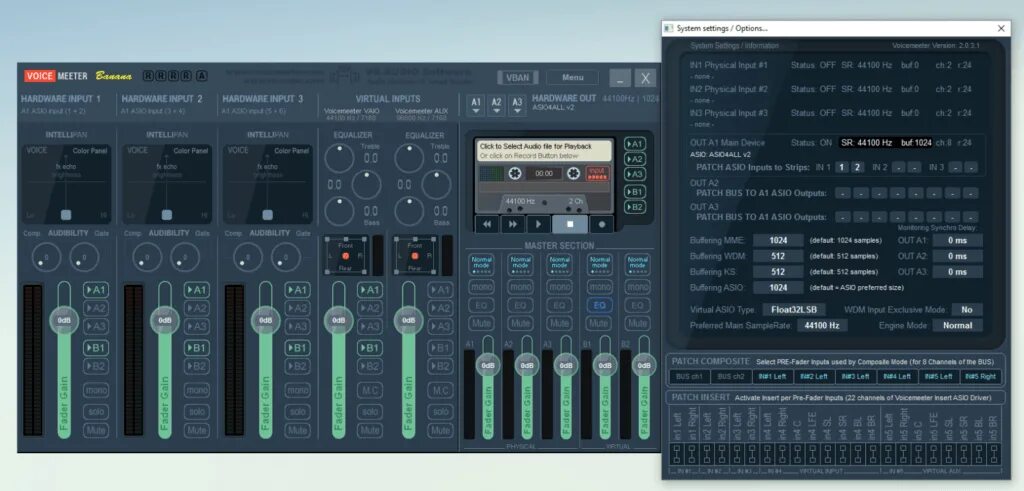The width and height of the screenshot is (1024, 491).
Task: Change Buffering ASIO 1024 value
Action: (x=778, y=287)
